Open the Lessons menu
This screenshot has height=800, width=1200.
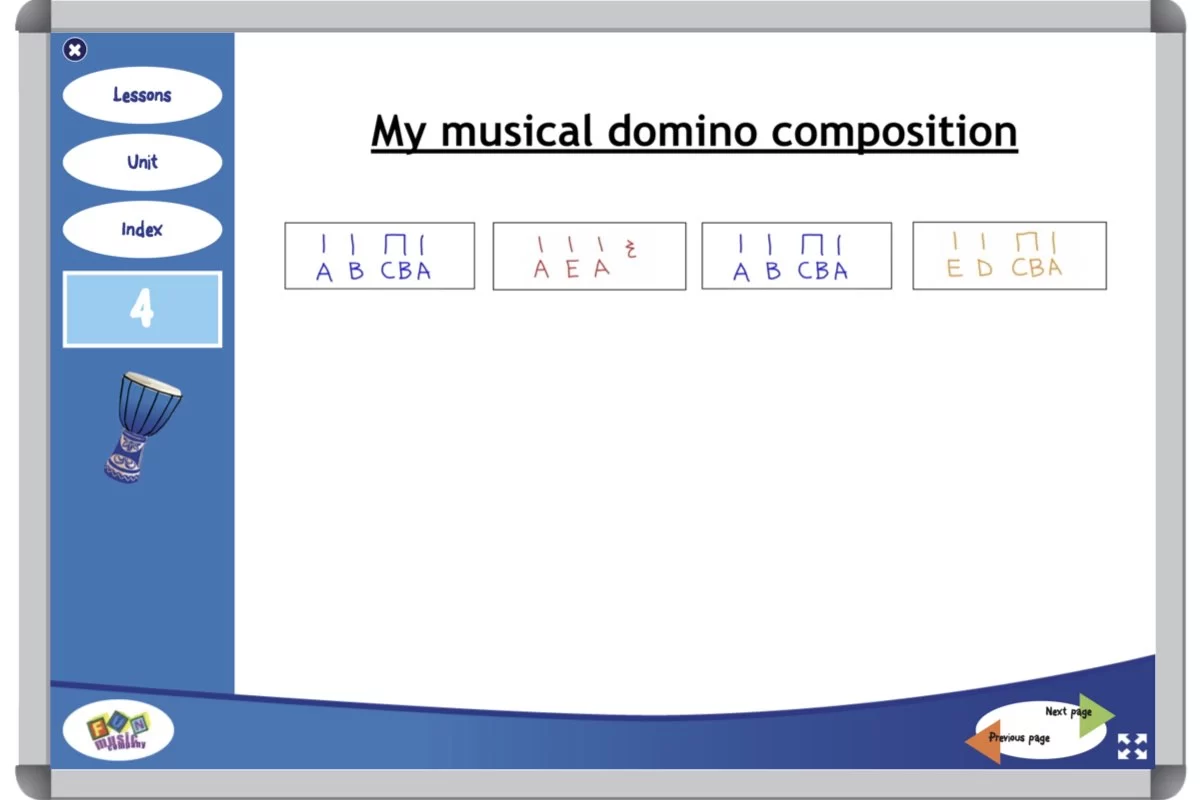(142, 94)
